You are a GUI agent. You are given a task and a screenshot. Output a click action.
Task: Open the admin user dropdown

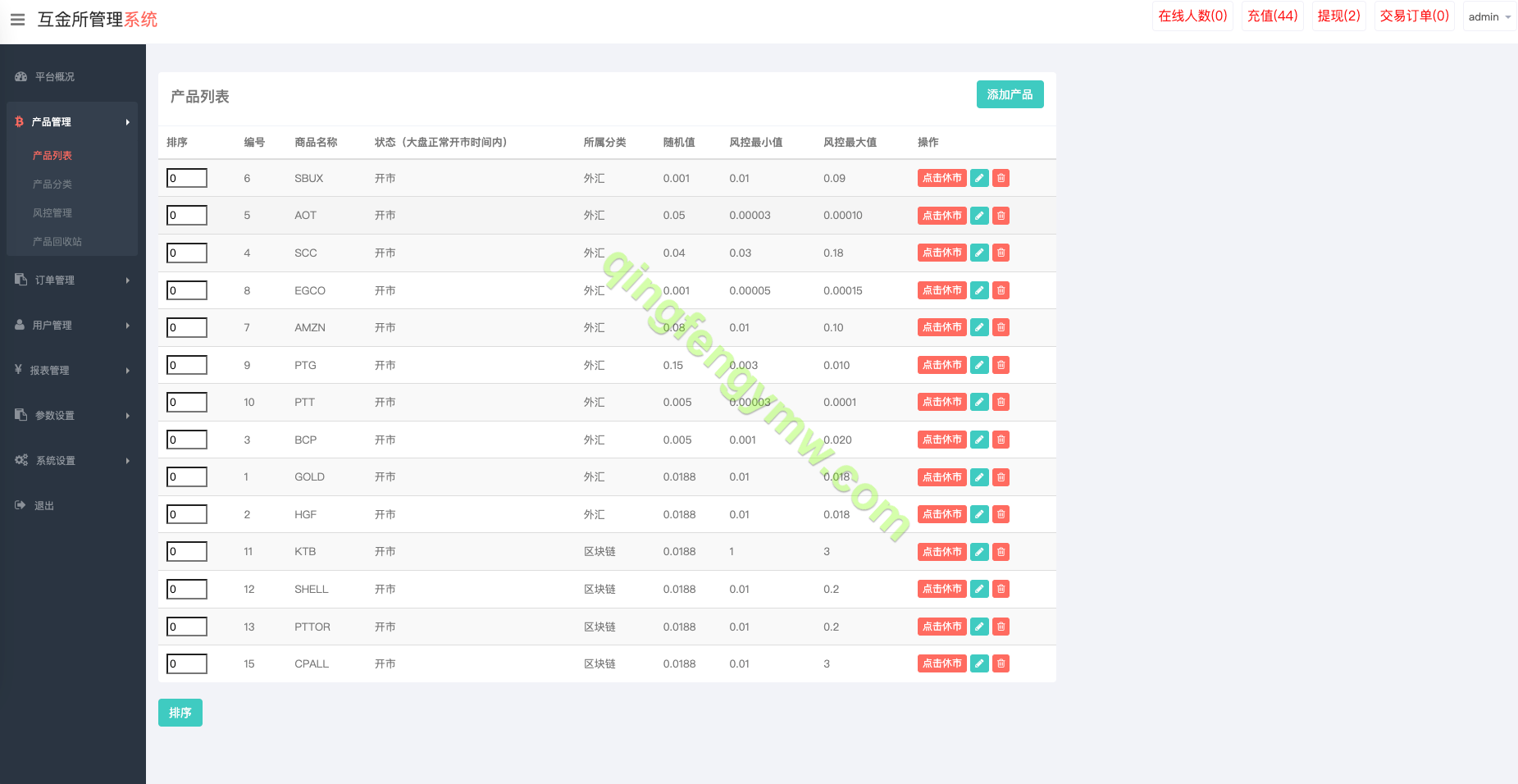(x=1489, y=16)
